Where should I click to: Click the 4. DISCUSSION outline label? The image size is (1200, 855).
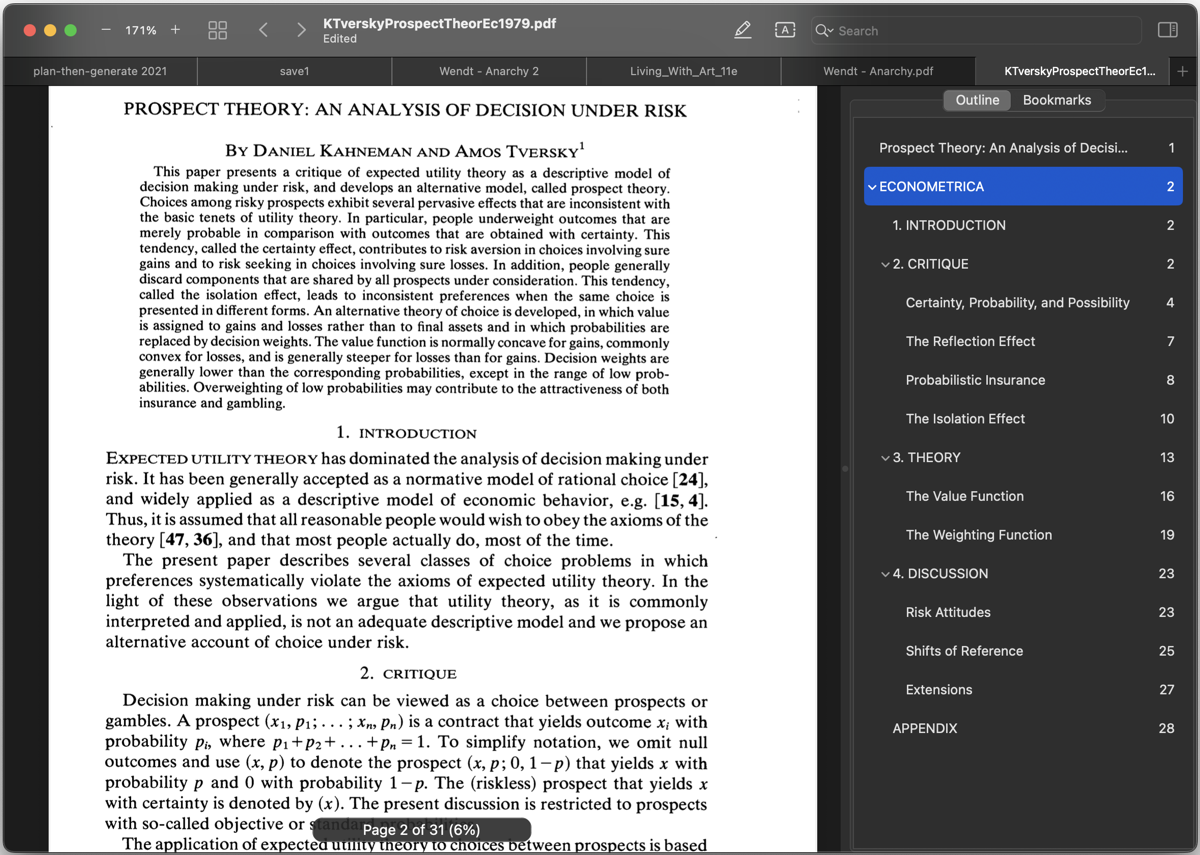[x=940, y=574]
